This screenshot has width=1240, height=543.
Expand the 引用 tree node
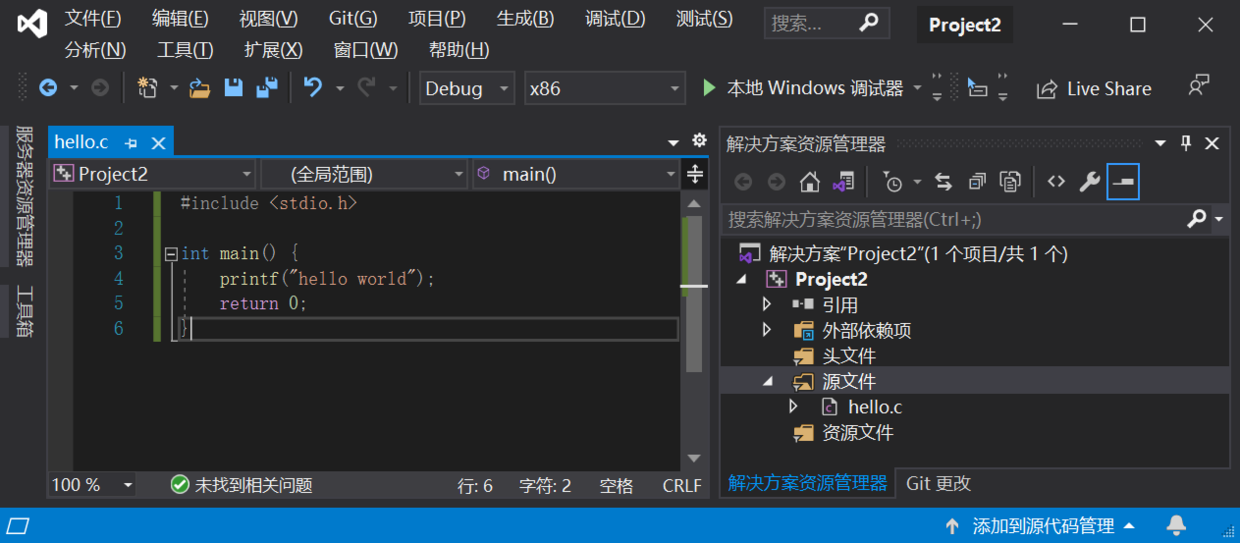coord(767,304)
